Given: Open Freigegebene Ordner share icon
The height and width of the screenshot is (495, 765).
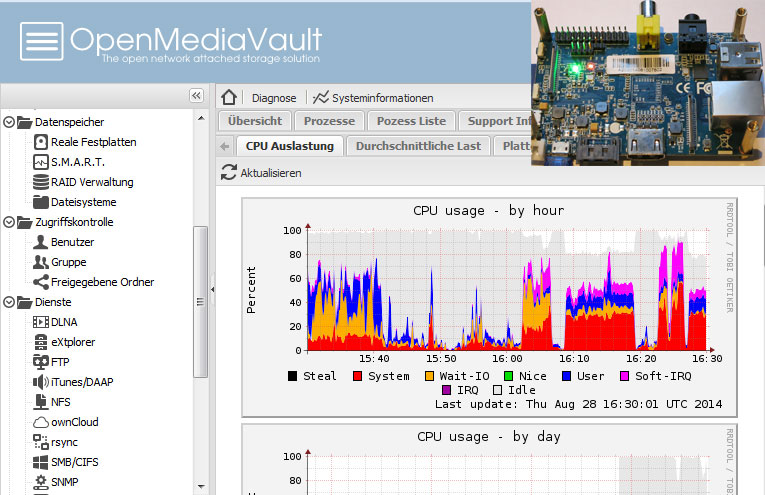Looking at the screenshot, I should click(x=40, y=282).
